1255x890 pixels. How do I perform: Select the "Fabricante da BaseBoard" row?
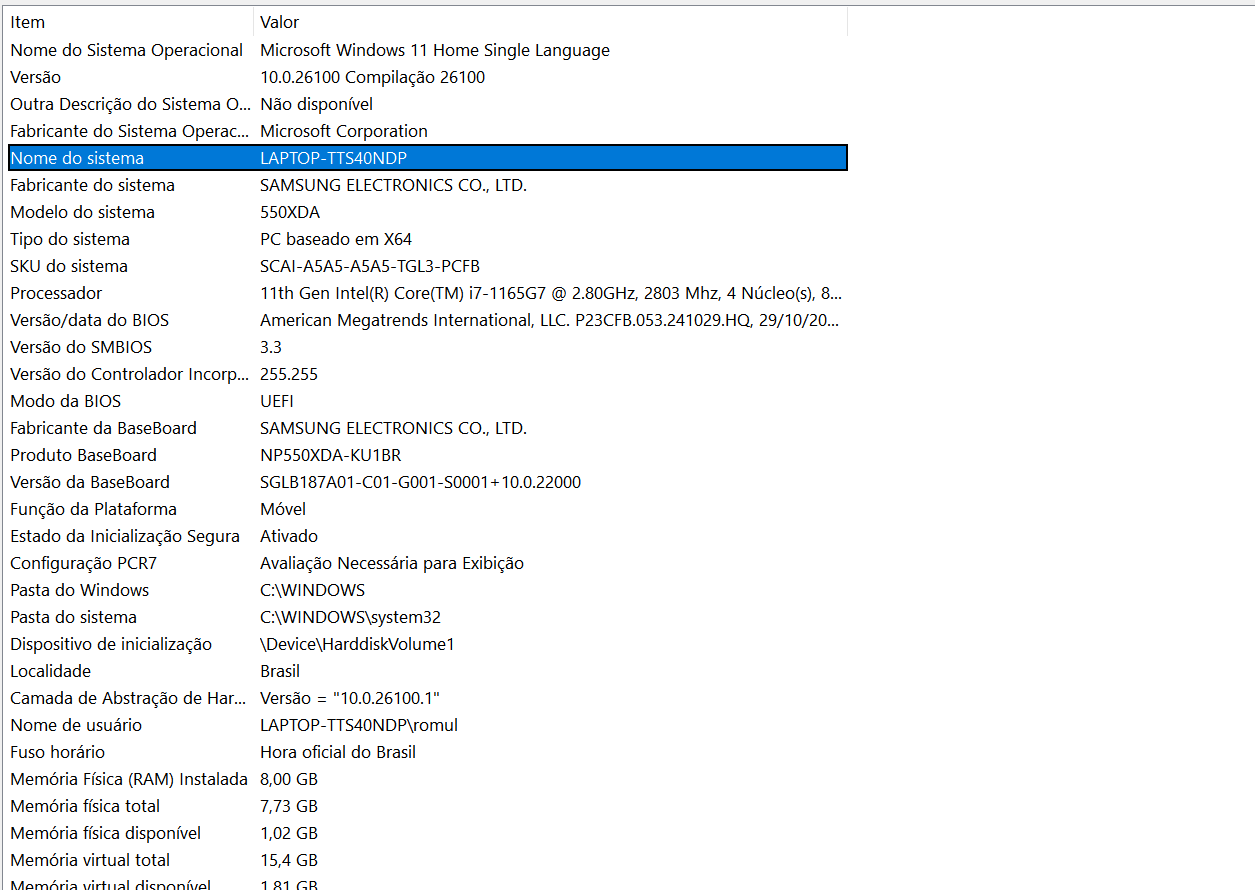click(x=428, y=428)
